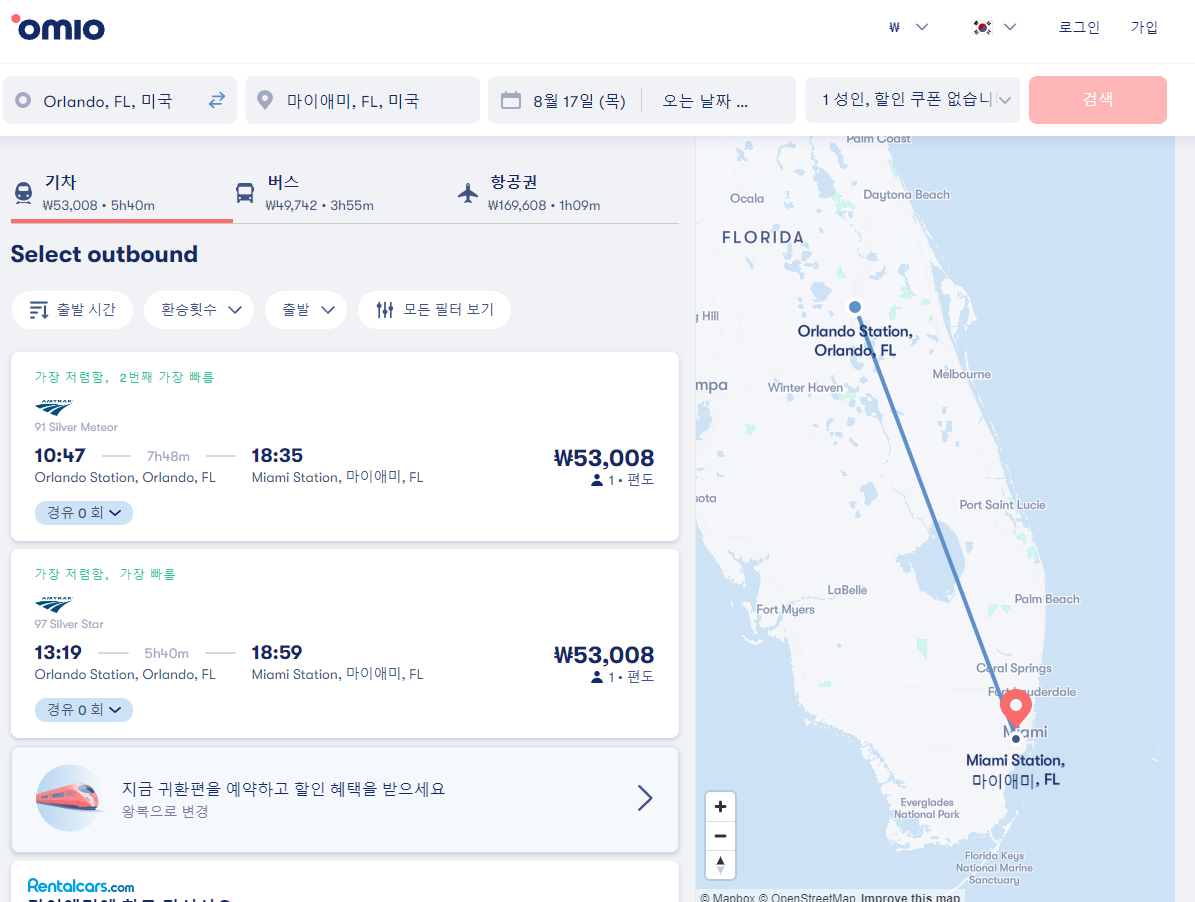This screenshot has width=1195, height=902.
Task: Set the 오는 날짜 return date field
Action: pos(705,101)
